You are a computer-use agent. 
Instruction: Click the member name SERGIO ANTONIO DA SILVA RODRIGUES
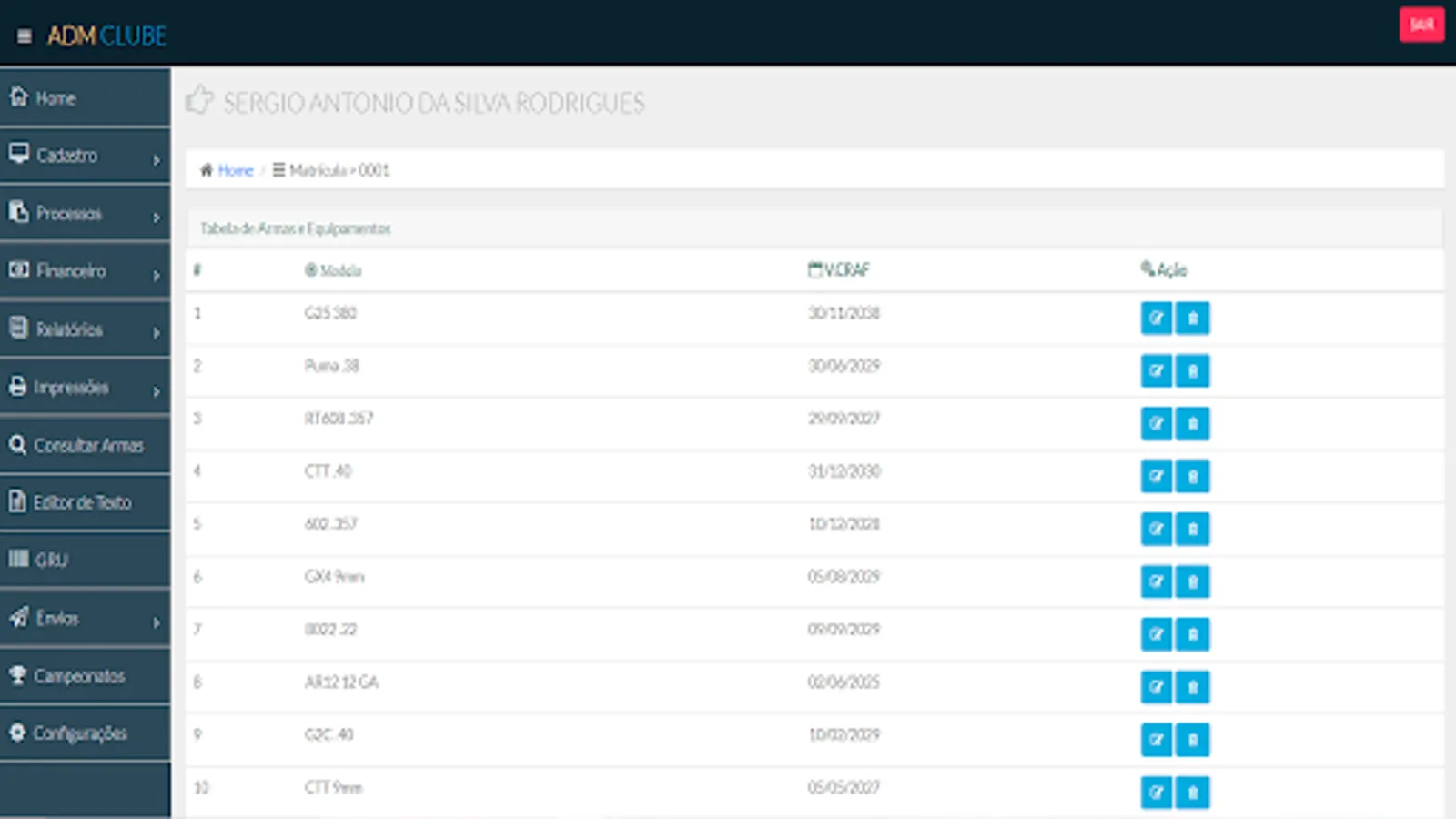(x=434, y=103)
